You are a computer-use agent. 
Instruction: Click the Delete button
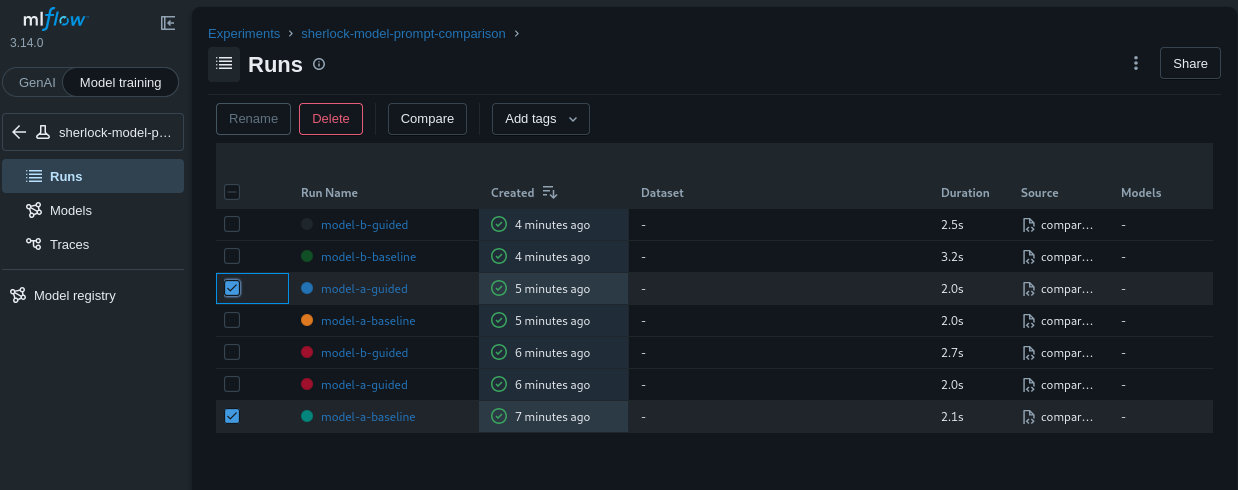coord(331,119)
